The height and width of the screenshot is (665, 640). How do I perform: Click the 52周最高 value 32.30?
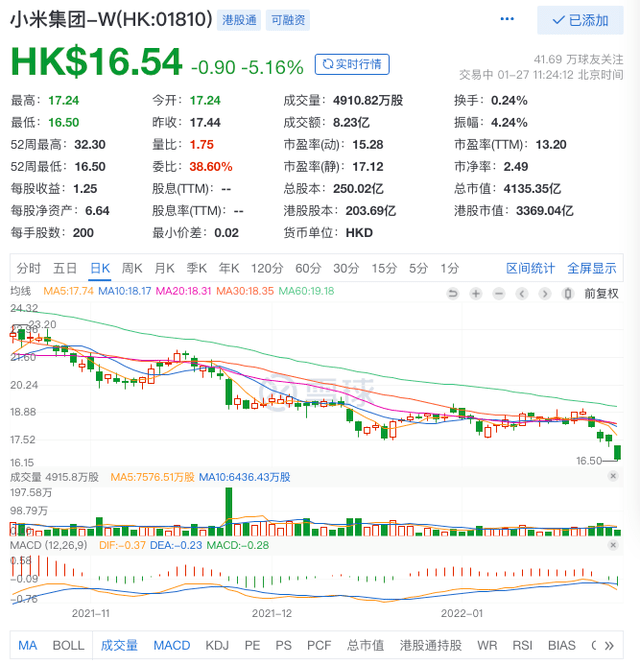coord(90,145)
